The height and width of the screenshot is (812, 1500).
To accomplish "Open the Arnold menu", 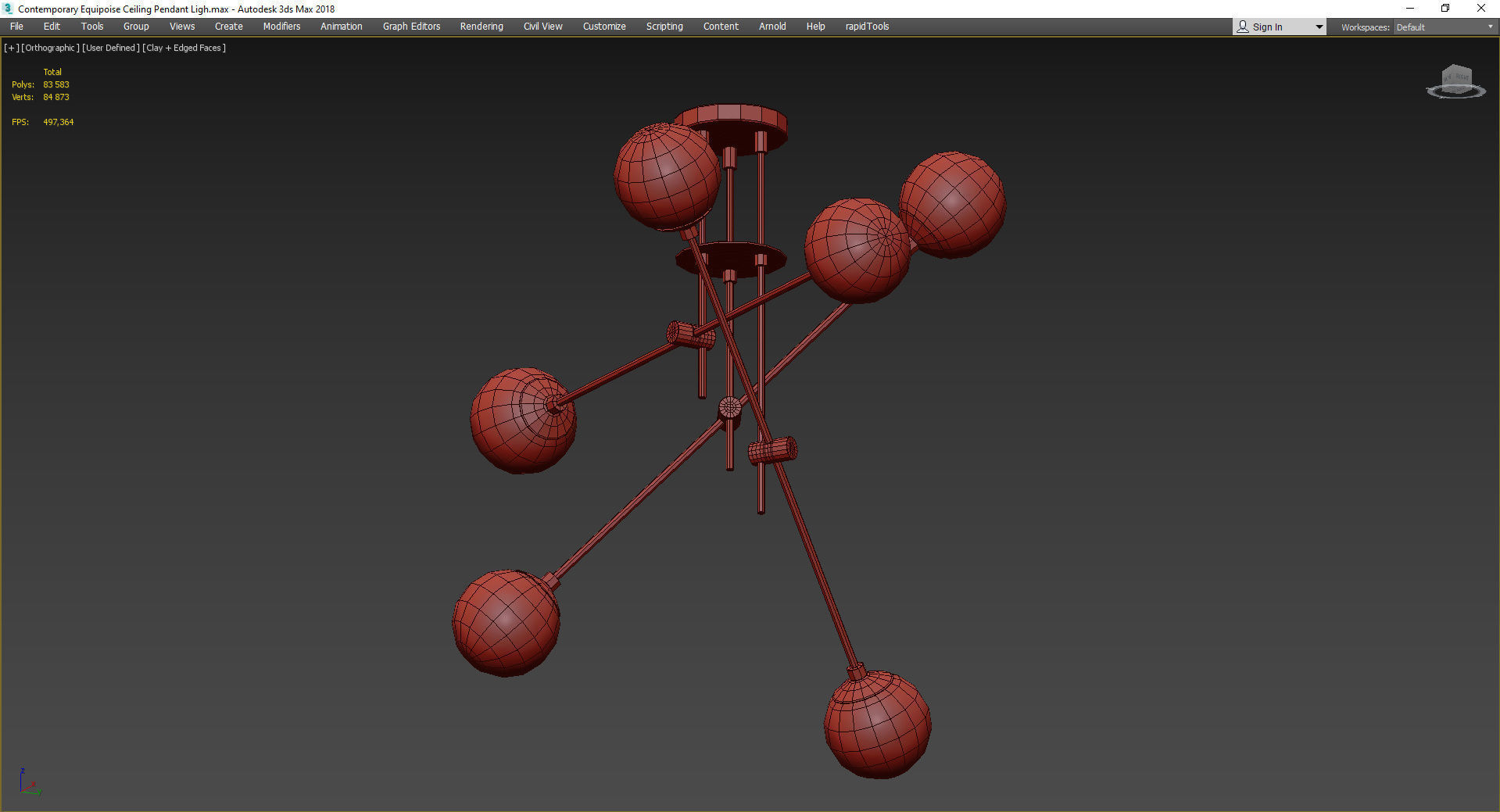I will (x=772, y=27).
